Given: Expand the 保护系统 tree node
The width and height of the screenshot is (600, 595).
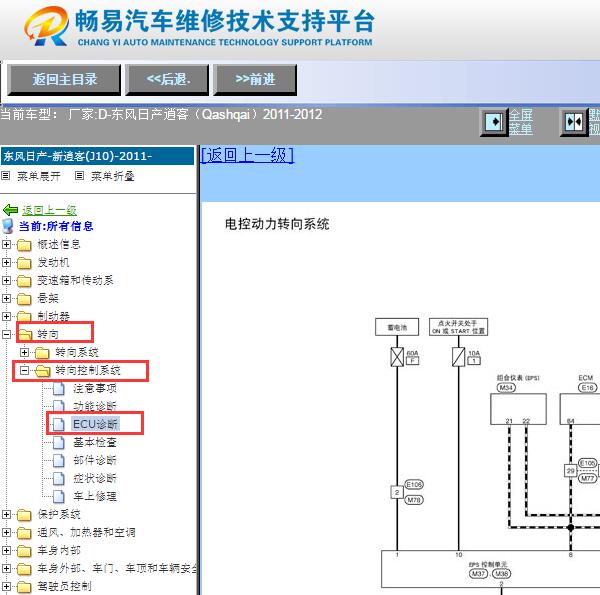Looking at the screenshot, I should pyautogui.click(x=6, y=514).
